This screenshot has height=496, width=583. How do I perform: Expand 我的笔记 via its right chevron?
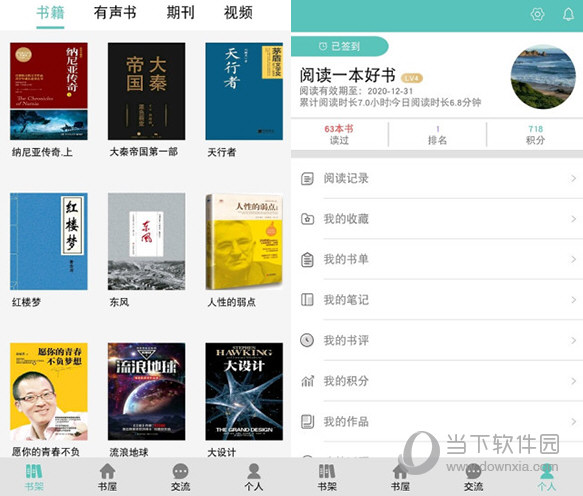click(x=573, y=300)
